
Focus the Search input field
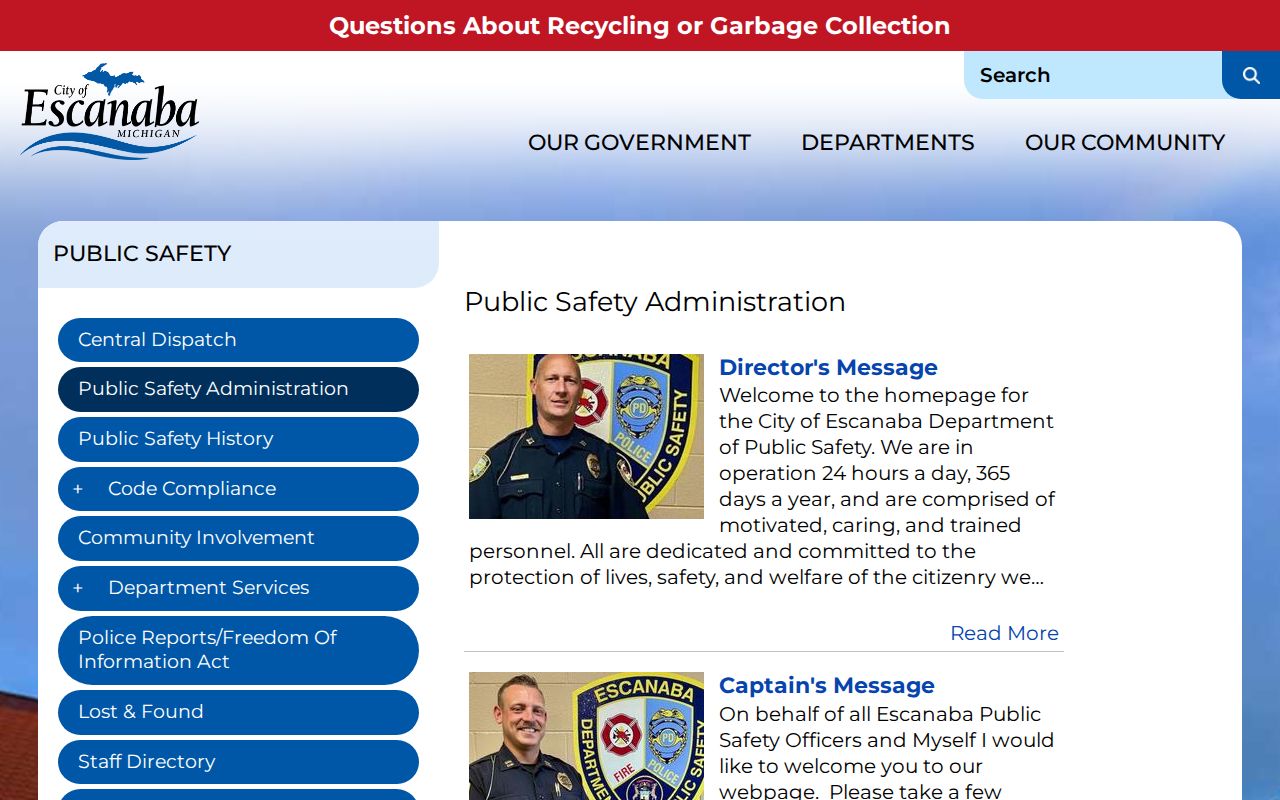[x=1093, y=75]
